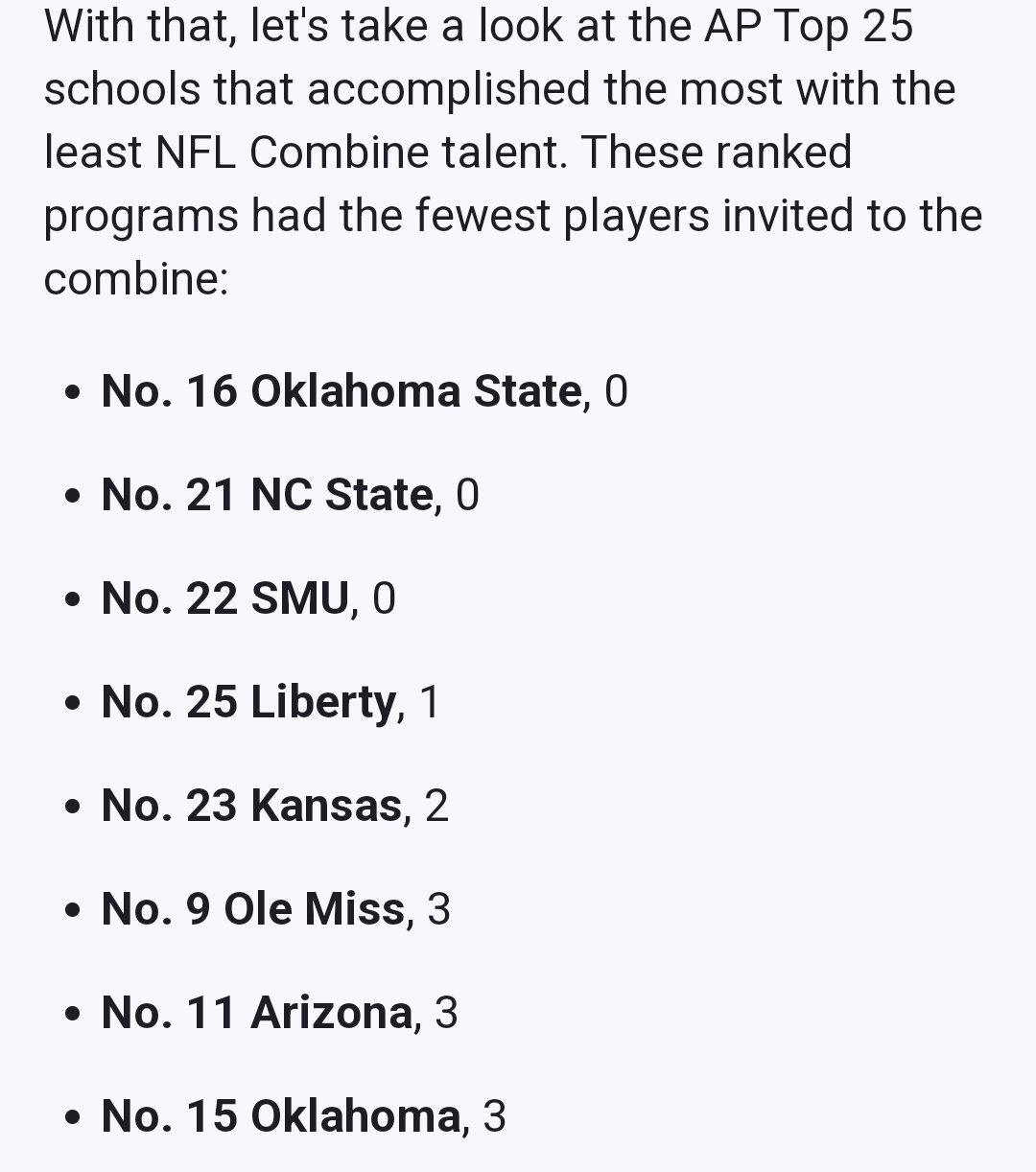The height and width of the screenshot is (1172, 1036).
Task: Tap the bullet point beside Liberty
Action: pyautogui.click(x=72, y=704)
